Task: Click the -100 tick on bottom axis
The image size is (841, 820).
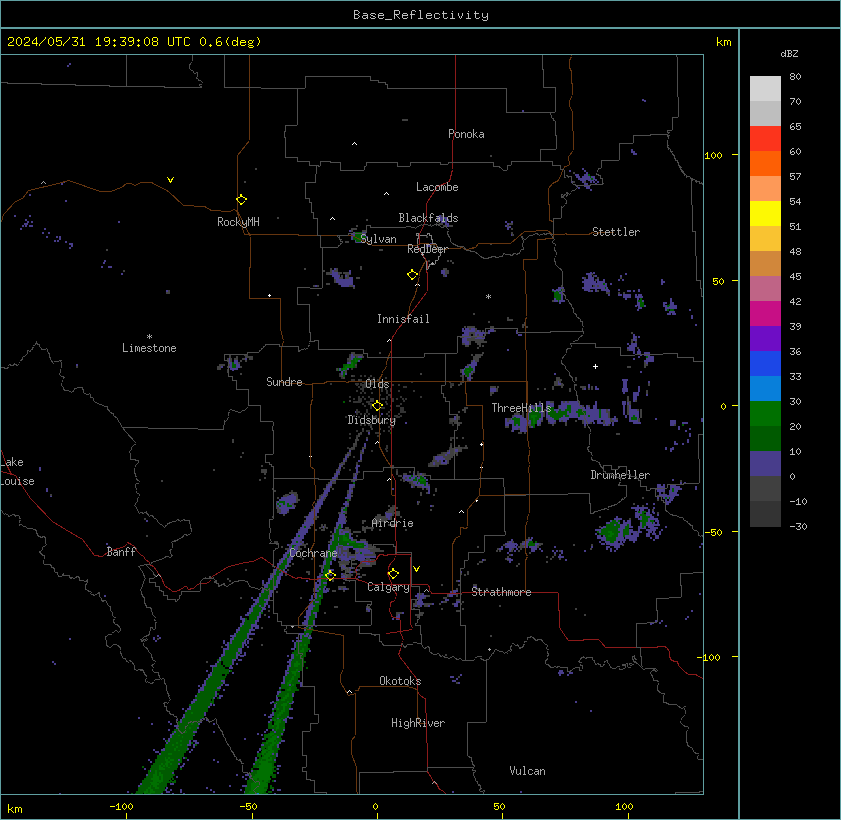Action: pos(121,807)
